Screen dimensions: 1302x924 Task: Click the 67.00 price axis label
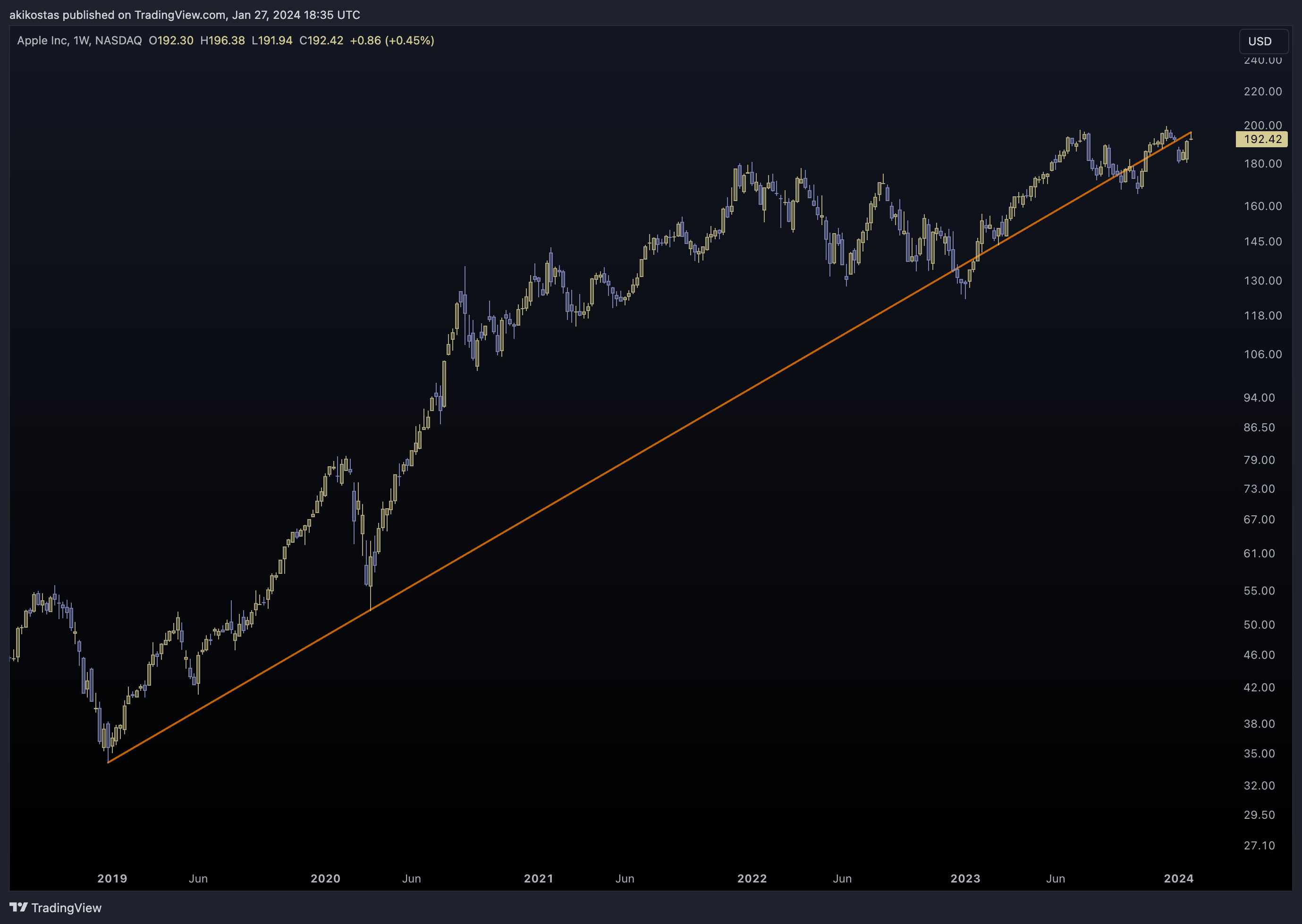(x=1260, y=520)
